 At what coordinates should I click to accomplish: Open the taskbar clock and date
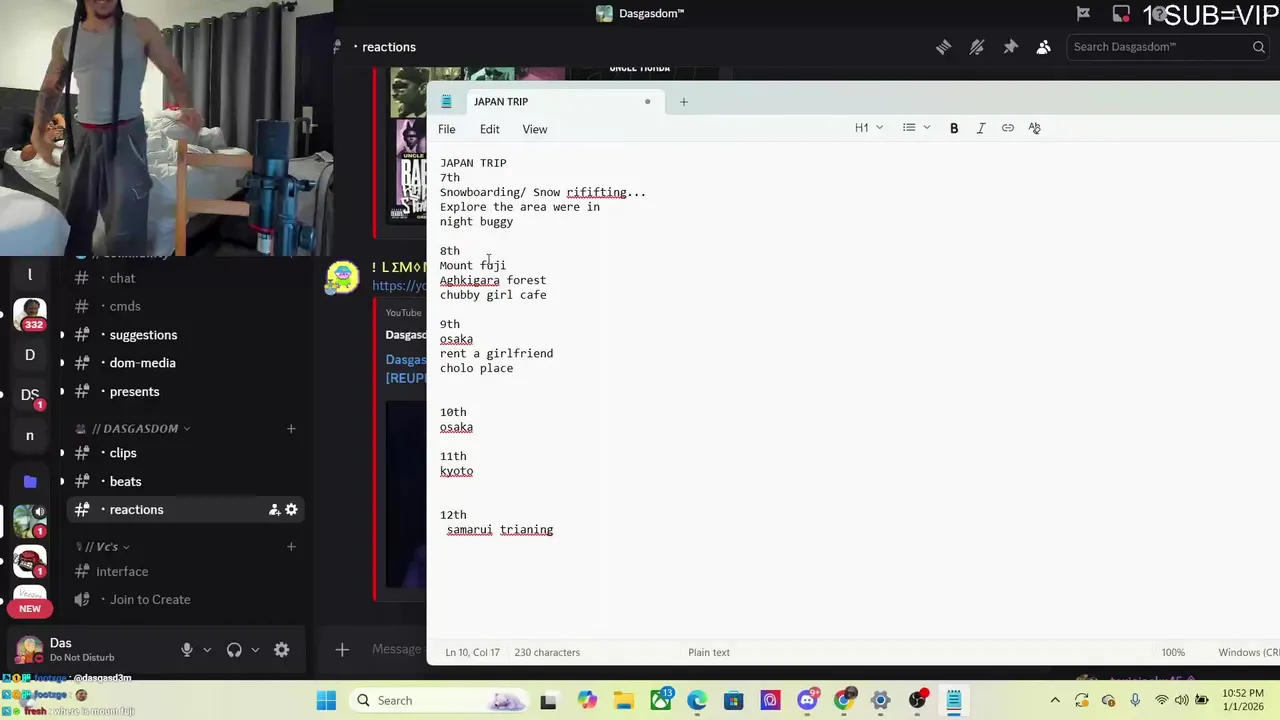(x=1242, y=700)
